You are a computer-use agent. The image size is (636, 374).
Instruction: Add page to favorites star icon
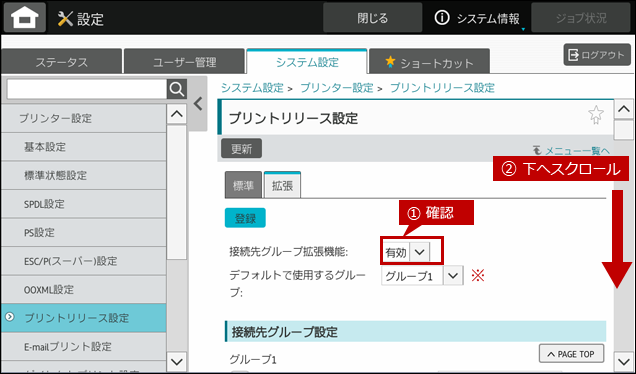pyautogui.click(x=596, y=115)
